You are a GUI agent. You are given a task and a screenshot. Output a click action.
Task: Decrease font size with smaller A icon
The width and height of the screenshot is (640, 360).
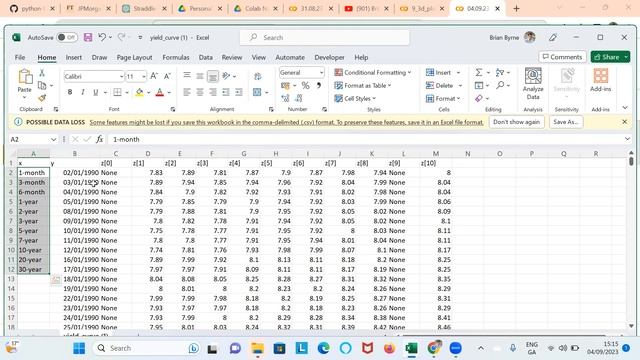tap(167, 76)
